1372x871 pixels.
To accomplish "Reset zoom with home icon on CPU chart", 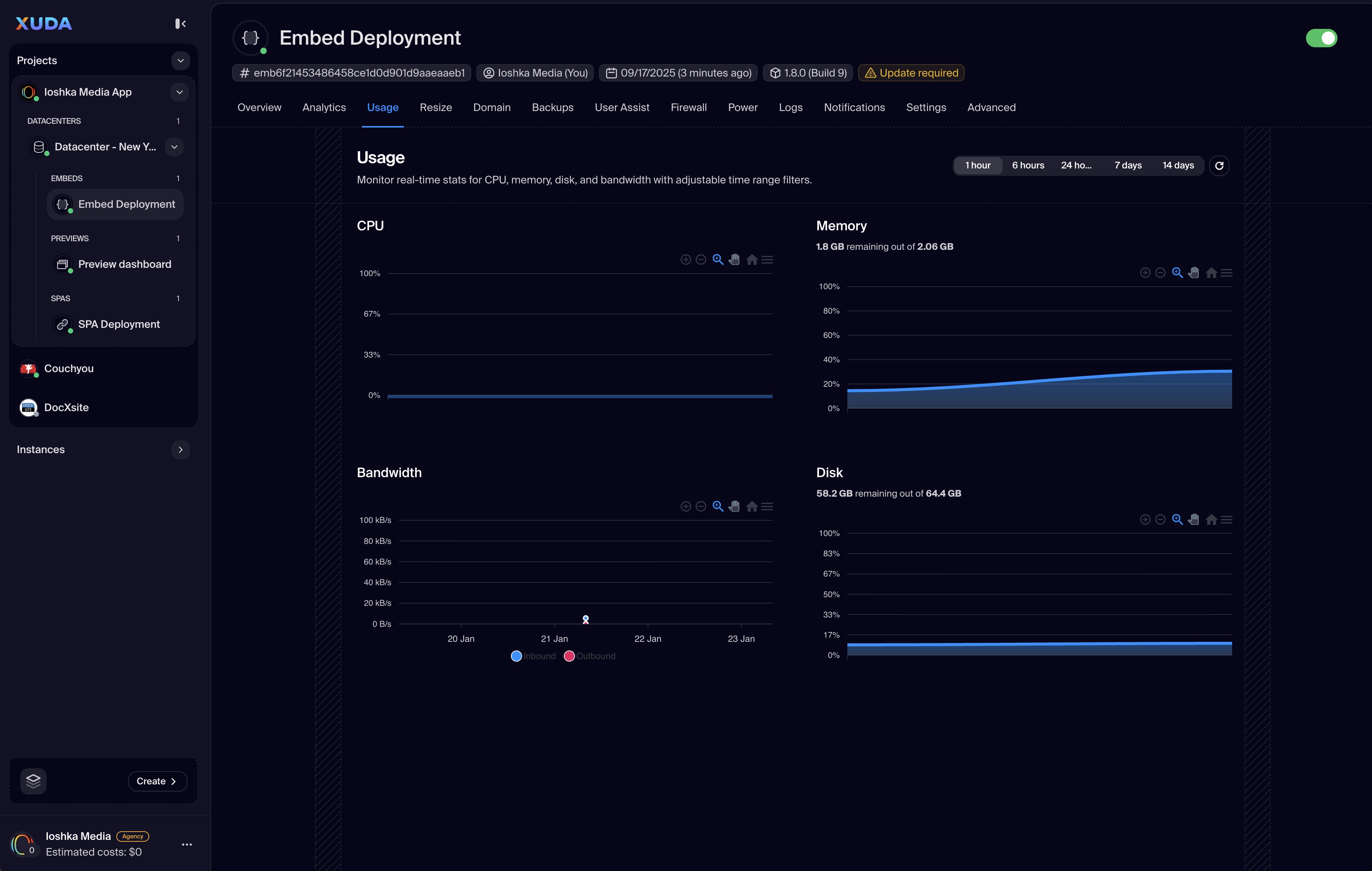I will click(x=752, y=260).
